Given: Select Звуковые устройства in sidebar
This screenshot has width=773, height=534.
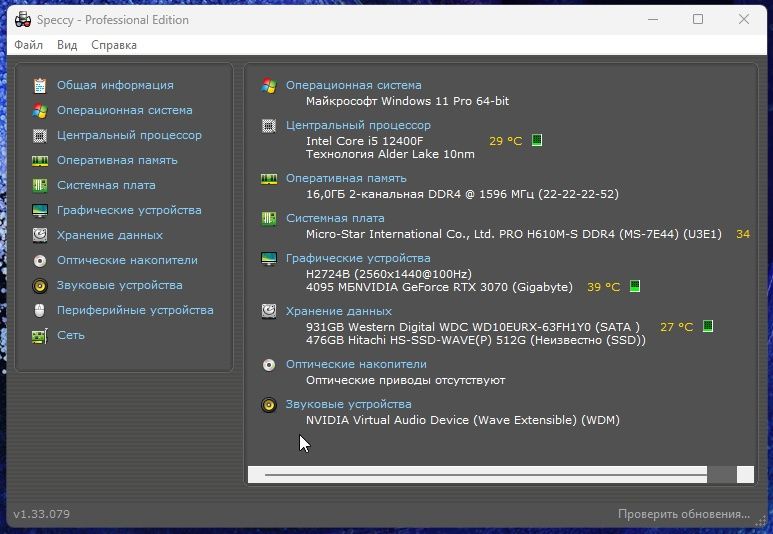Looking at the screenshot, I should point(120,285).
